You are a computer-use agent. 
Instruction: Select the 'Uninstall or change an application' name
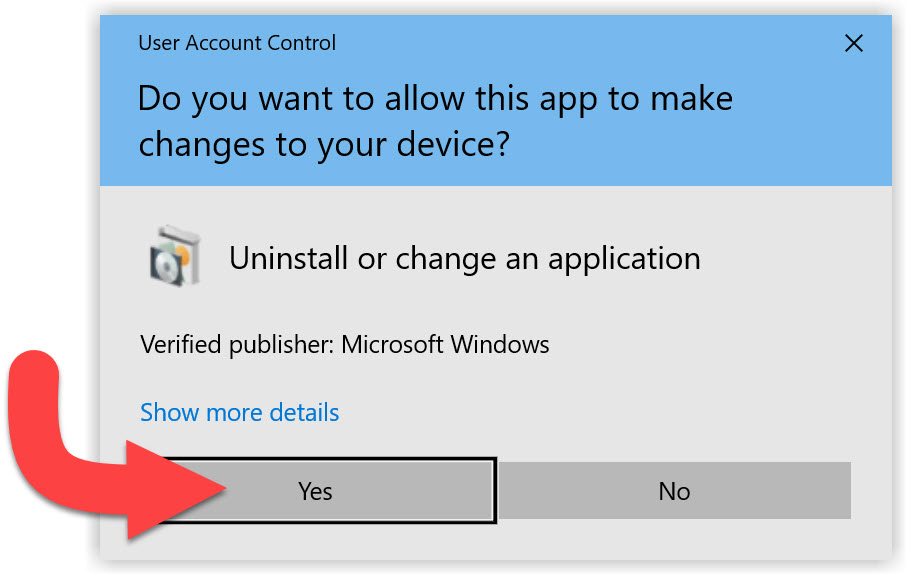click(x=464, y=258)
